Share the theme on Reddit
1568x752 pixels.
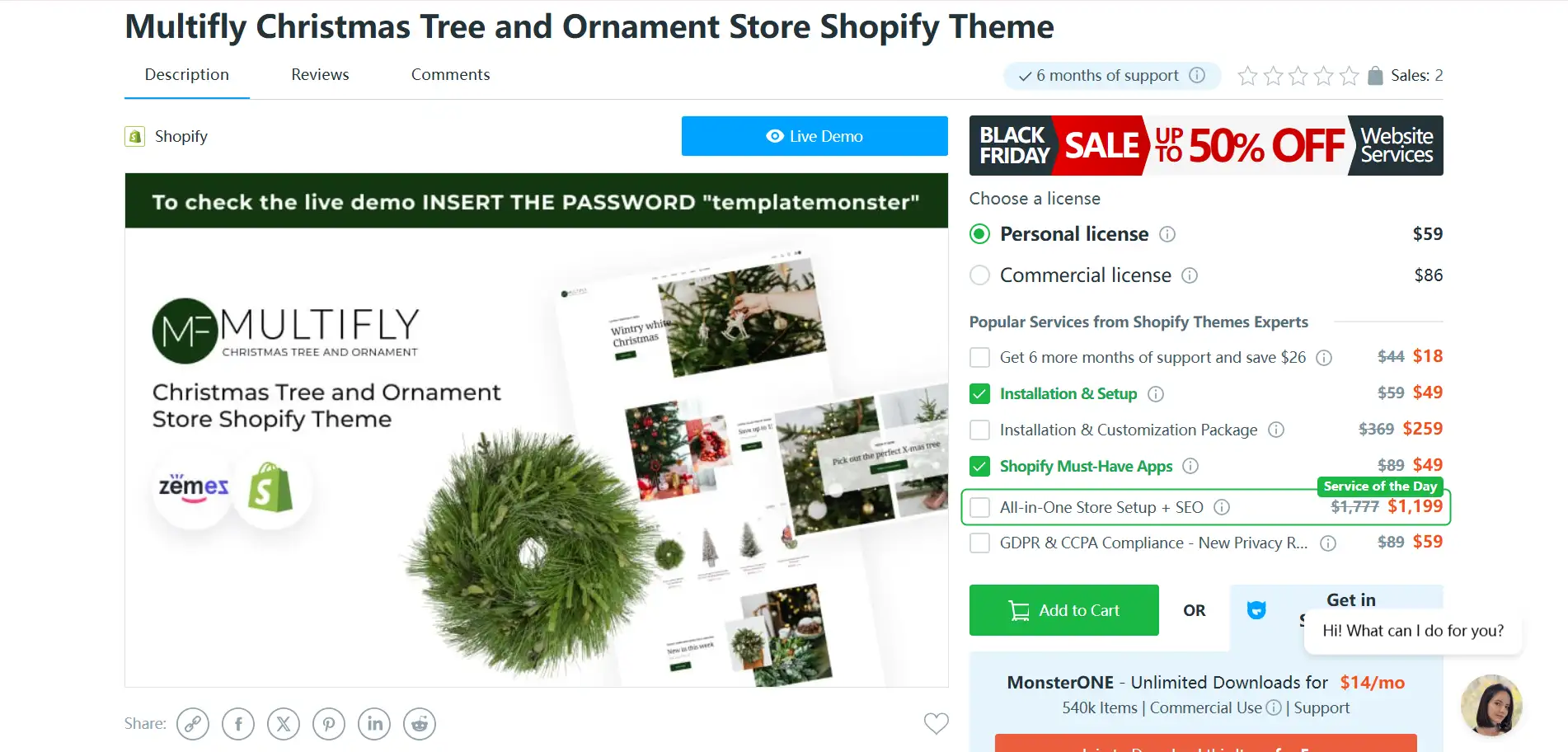coord(420,724)
